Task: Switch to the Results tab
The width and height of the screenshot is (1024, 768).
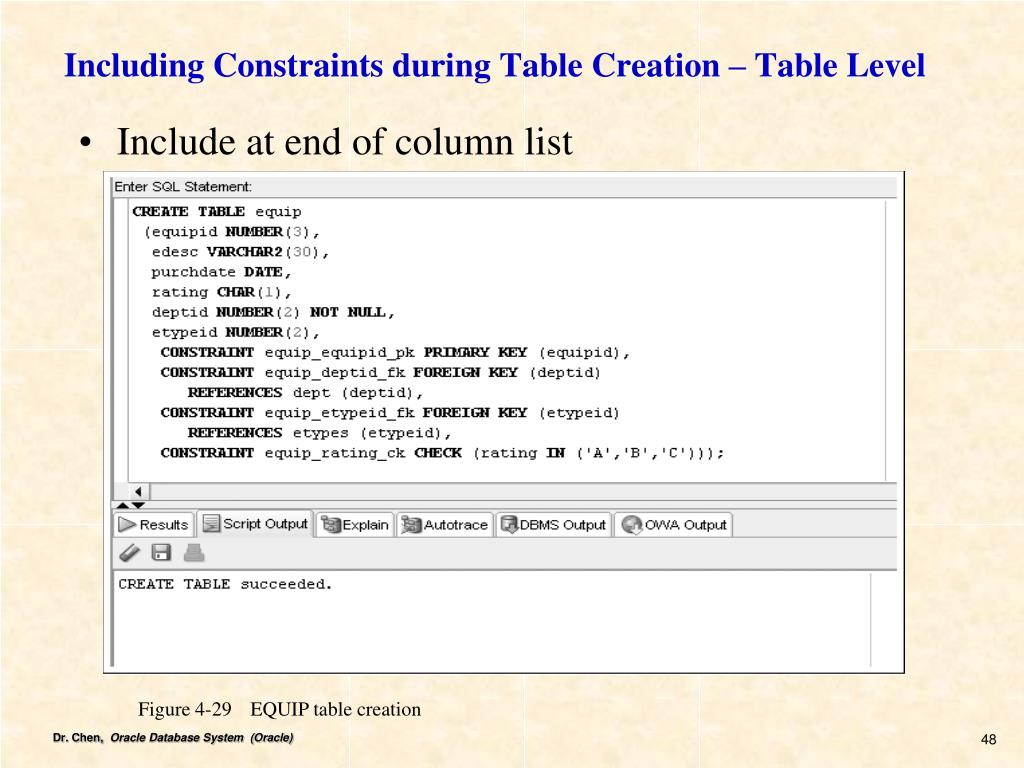Action: coord(153,524)
